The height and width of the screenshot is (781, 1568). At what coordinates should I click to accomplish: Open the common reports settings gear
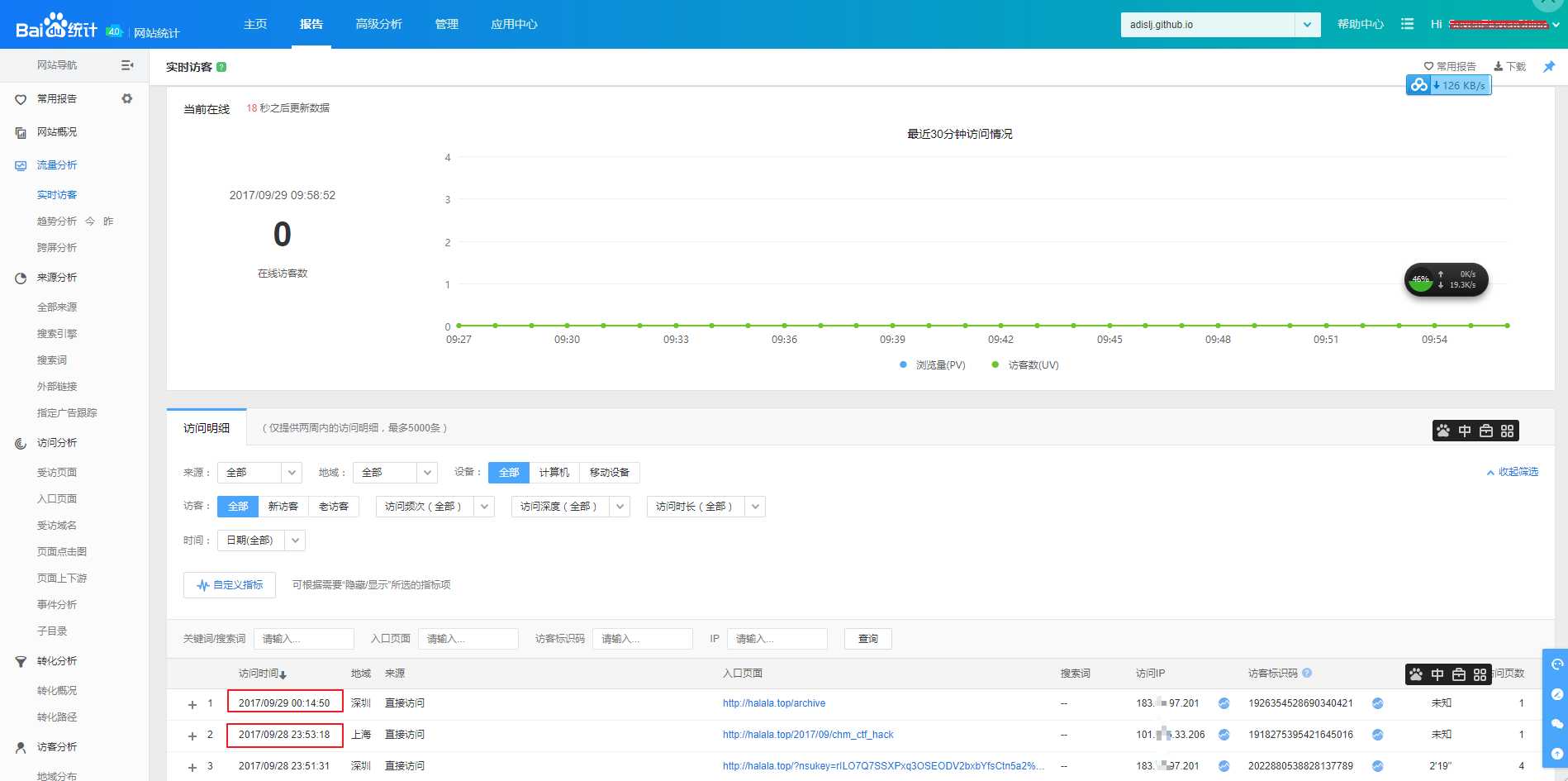pyautogui.click(x=127, y=98)
